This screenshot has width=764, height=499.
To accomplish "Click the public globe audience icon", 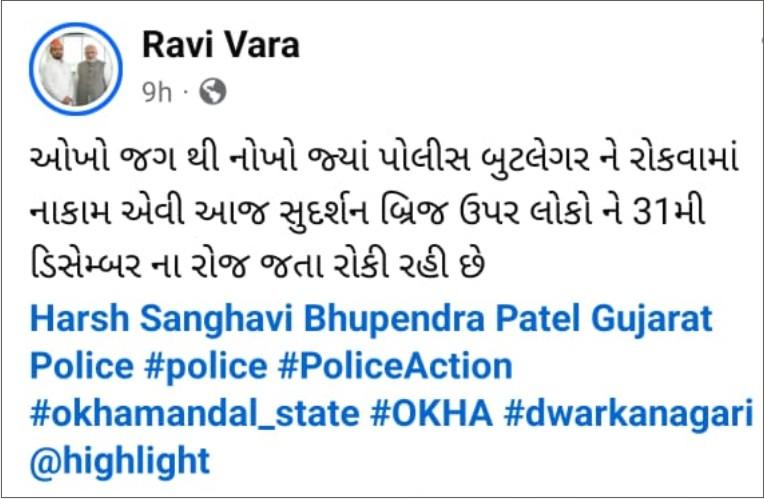I will coord(213,92).
